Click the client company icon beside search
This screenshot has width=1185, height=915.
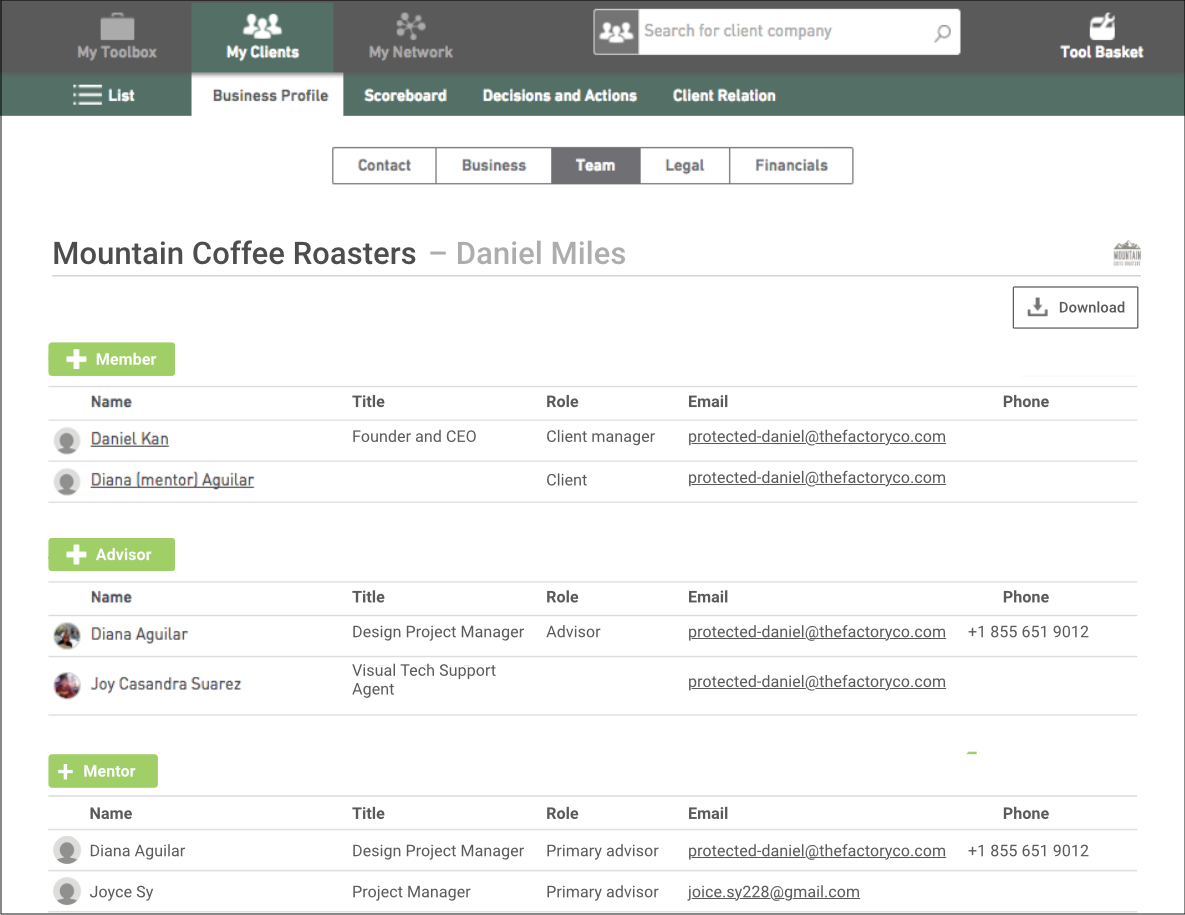616,32
